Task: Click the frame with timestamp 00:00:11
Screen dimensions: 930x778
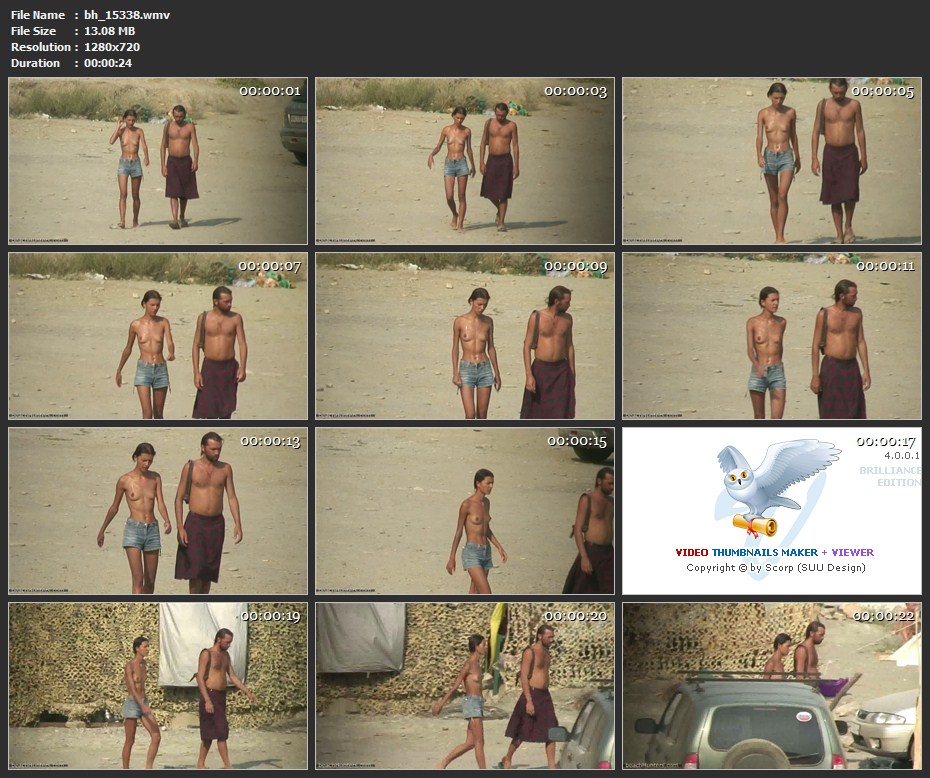Action: (772, 336)
